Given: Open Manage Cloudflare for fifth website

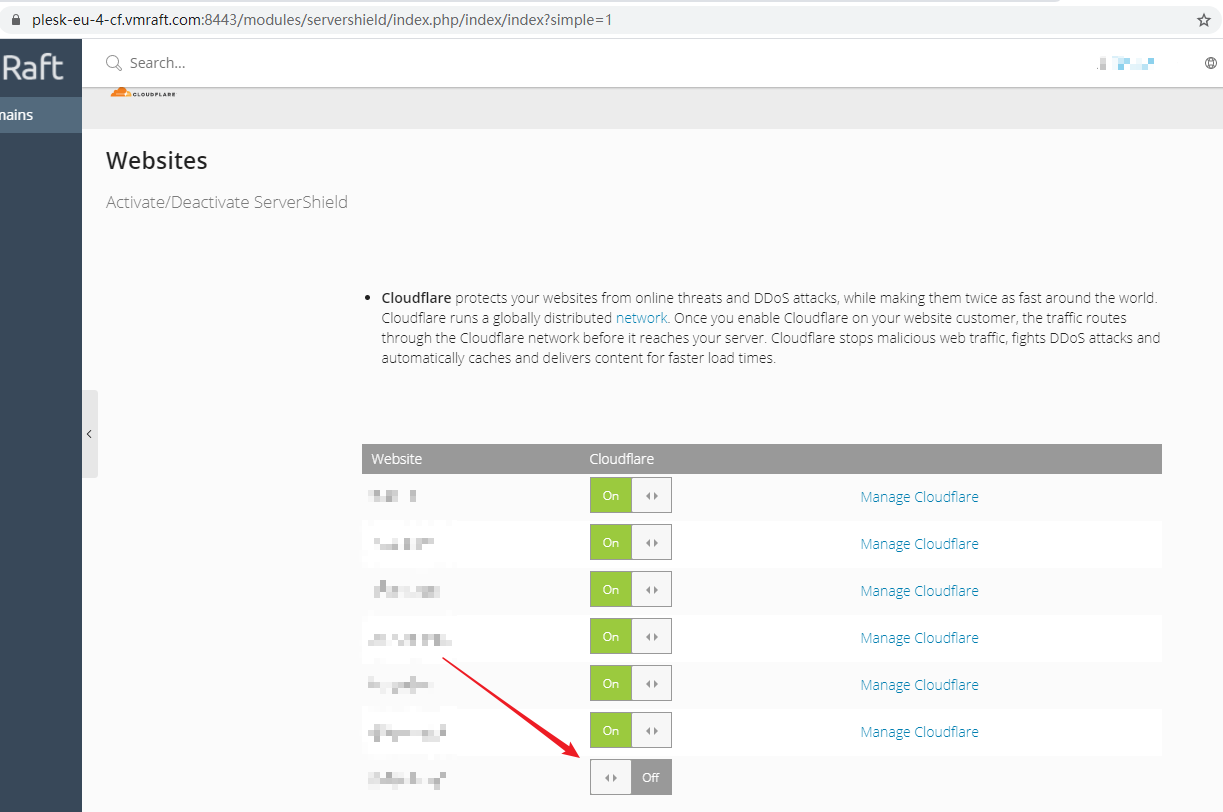Looking at the screenshot, I should click(x=919, y=685).
